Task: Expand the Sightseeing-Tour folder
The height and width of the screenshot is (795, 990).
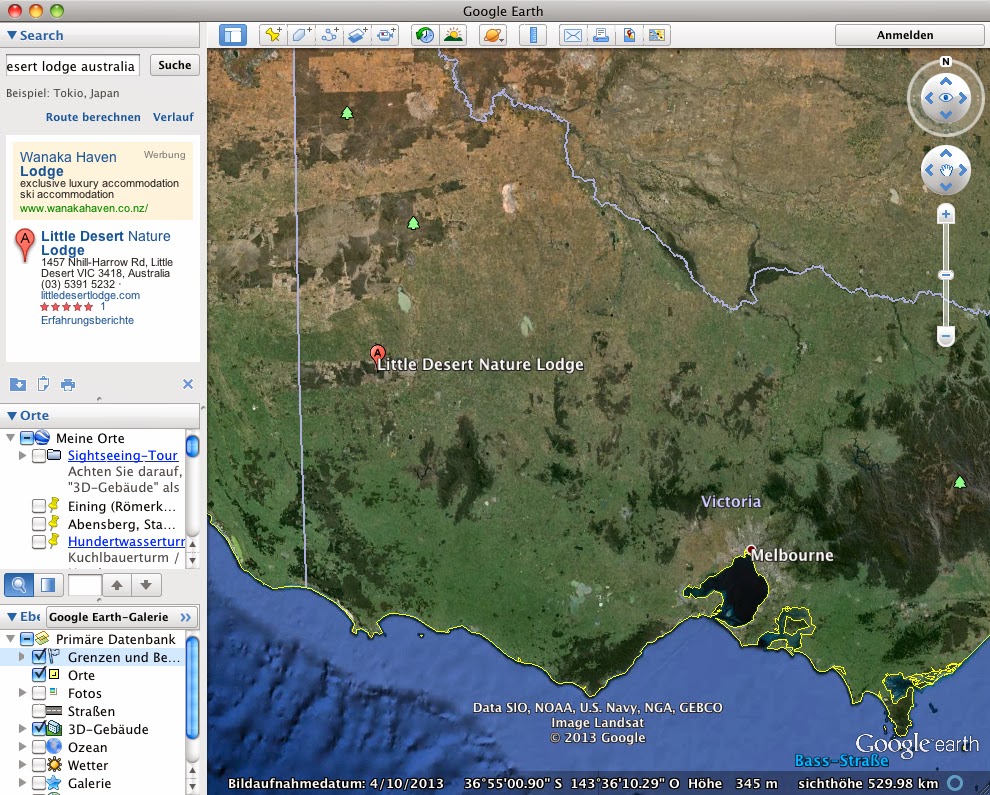Action: 23,455
